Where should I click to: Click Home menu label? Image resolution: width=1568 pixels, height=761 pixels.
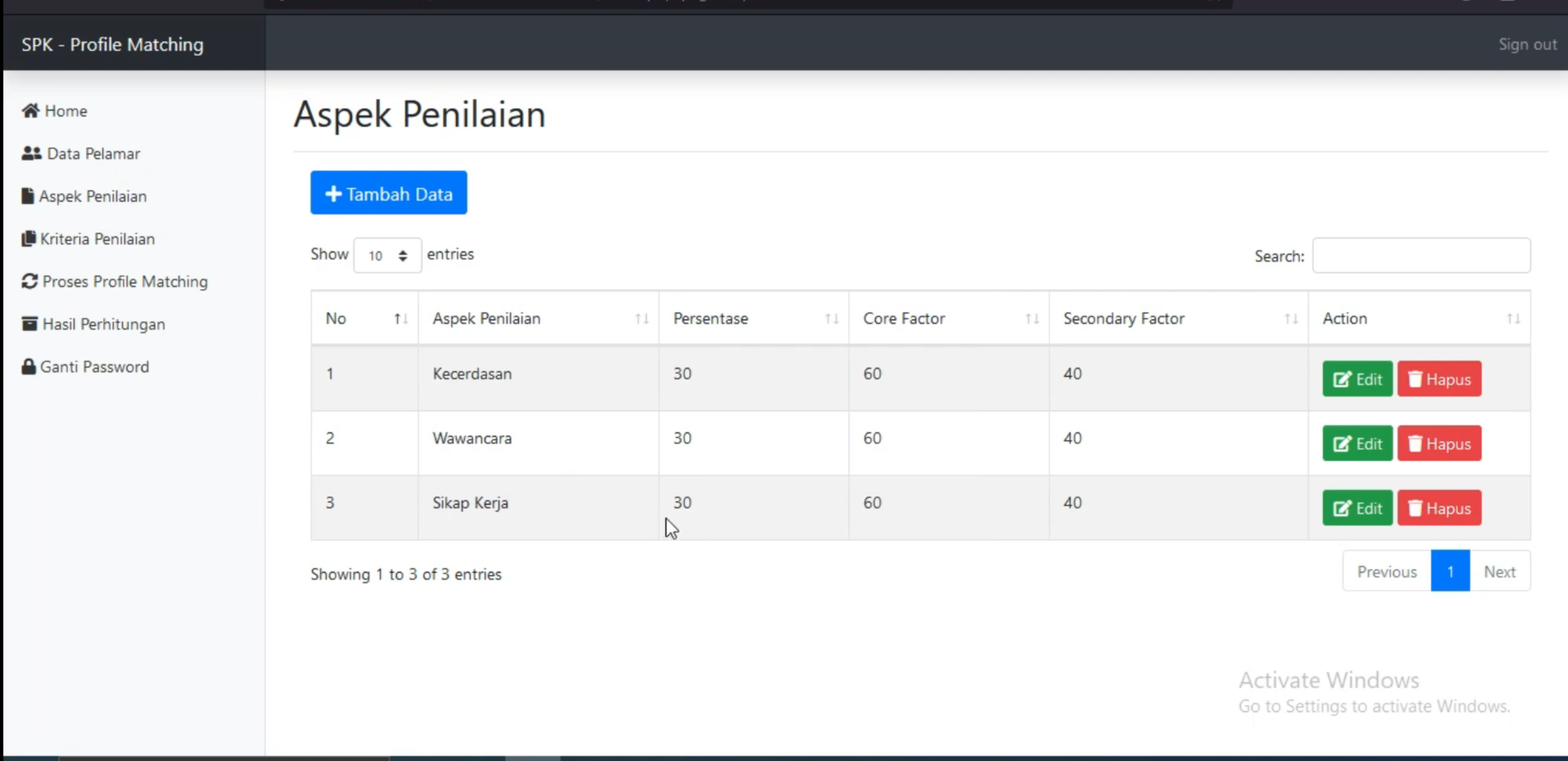[x=66, y=111]
